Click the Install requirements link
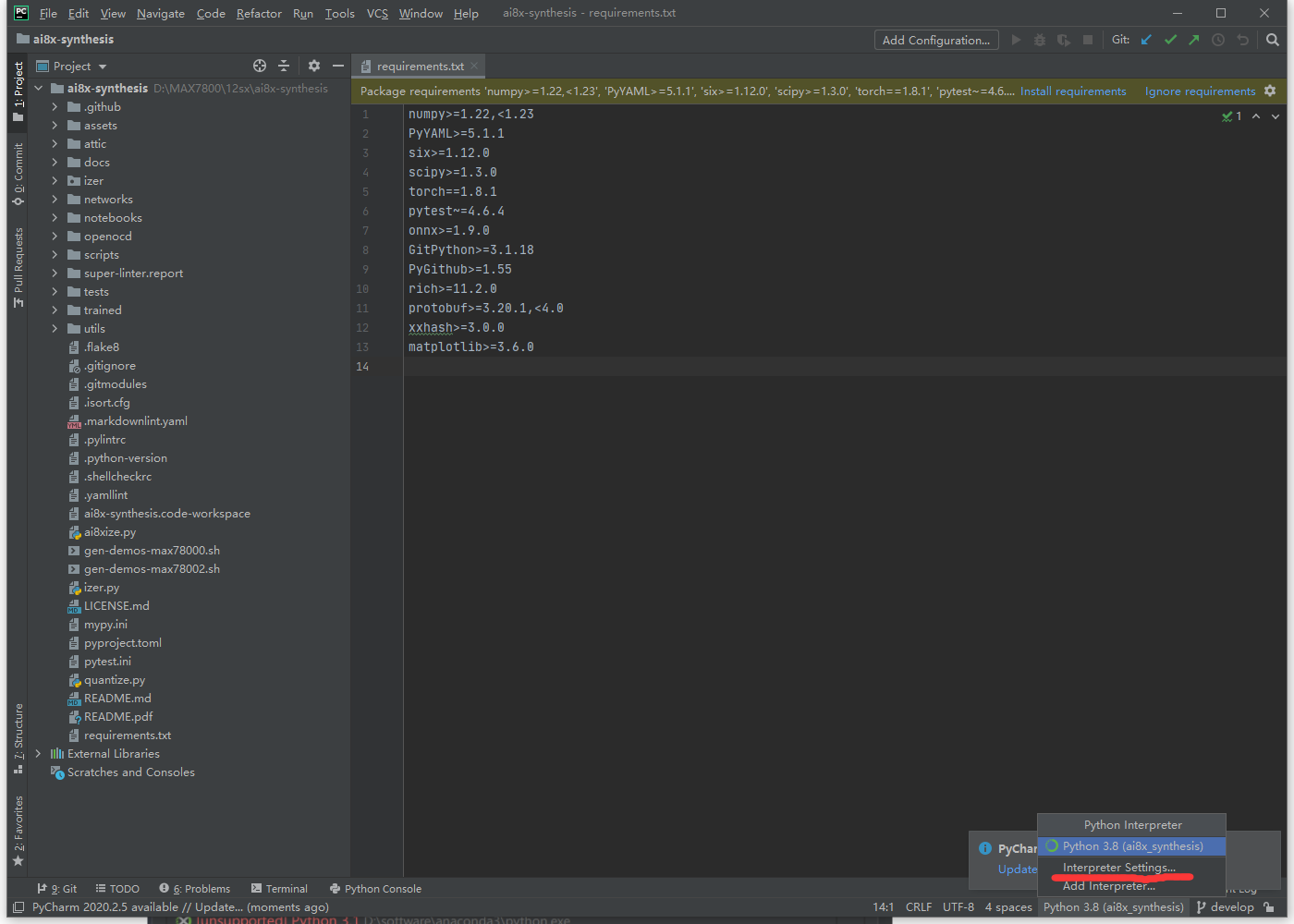The width and height of the screenshot is (1294, 924). pyautogui.click(x=1073, y=91)
